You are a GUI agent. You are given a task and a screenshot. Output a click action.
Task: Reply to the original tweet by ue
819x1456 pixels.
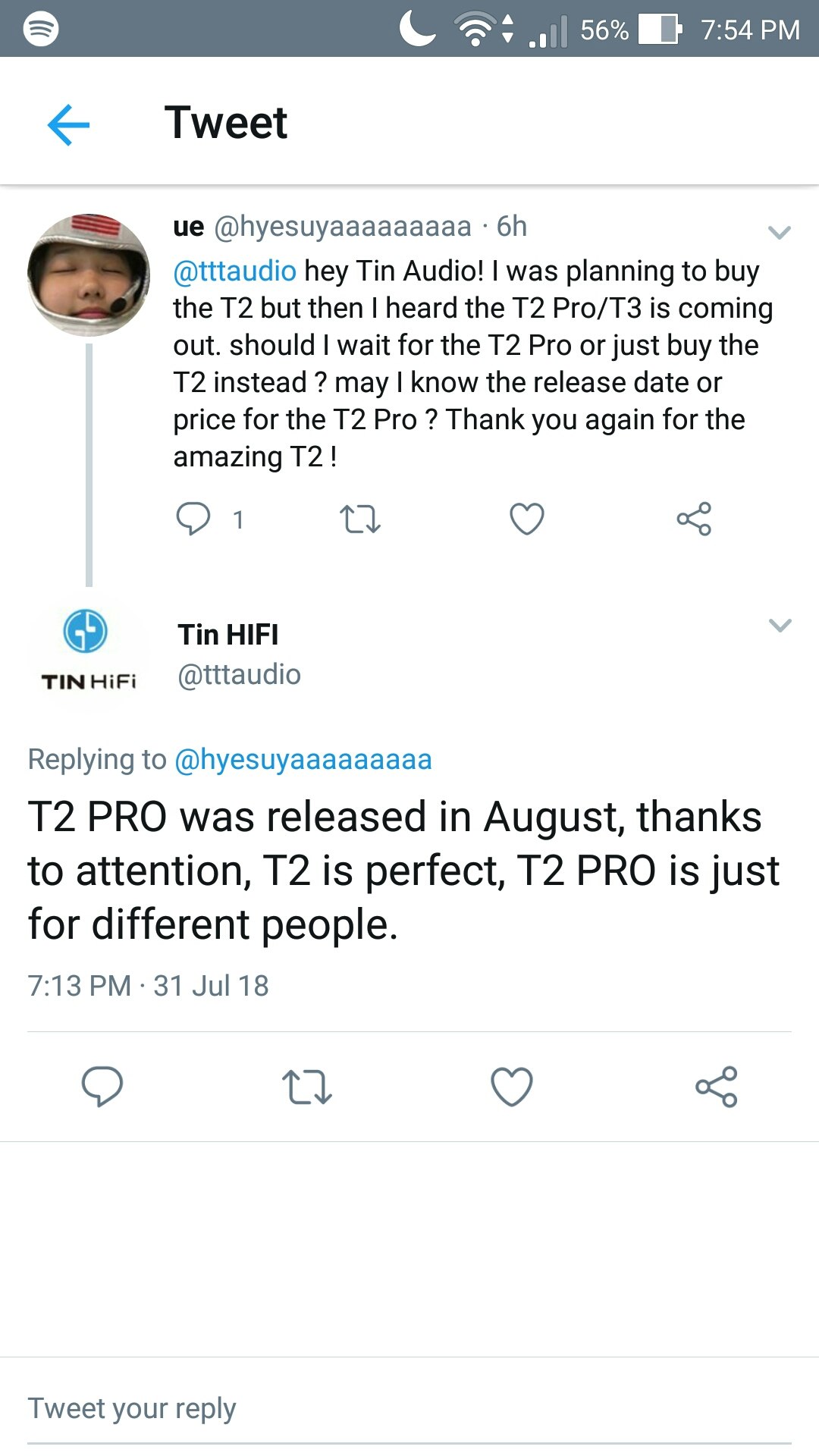[x=193, y=519]
